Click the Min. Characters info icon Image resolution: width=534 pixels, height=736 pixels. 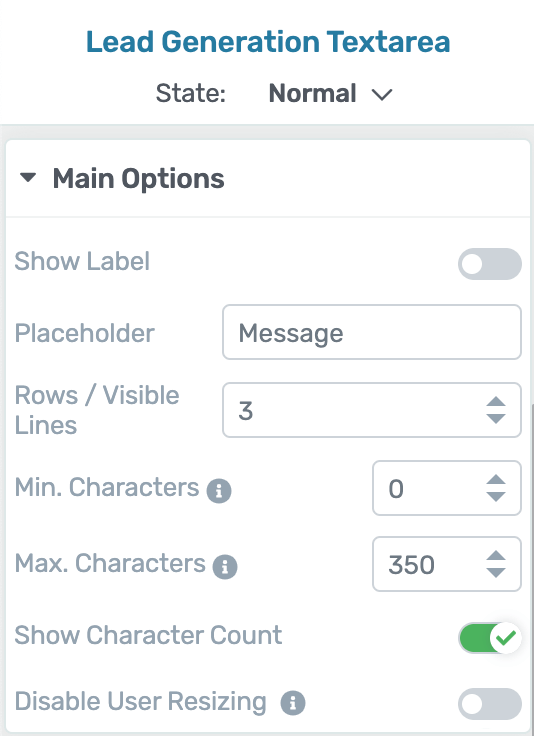pos(219,491)
